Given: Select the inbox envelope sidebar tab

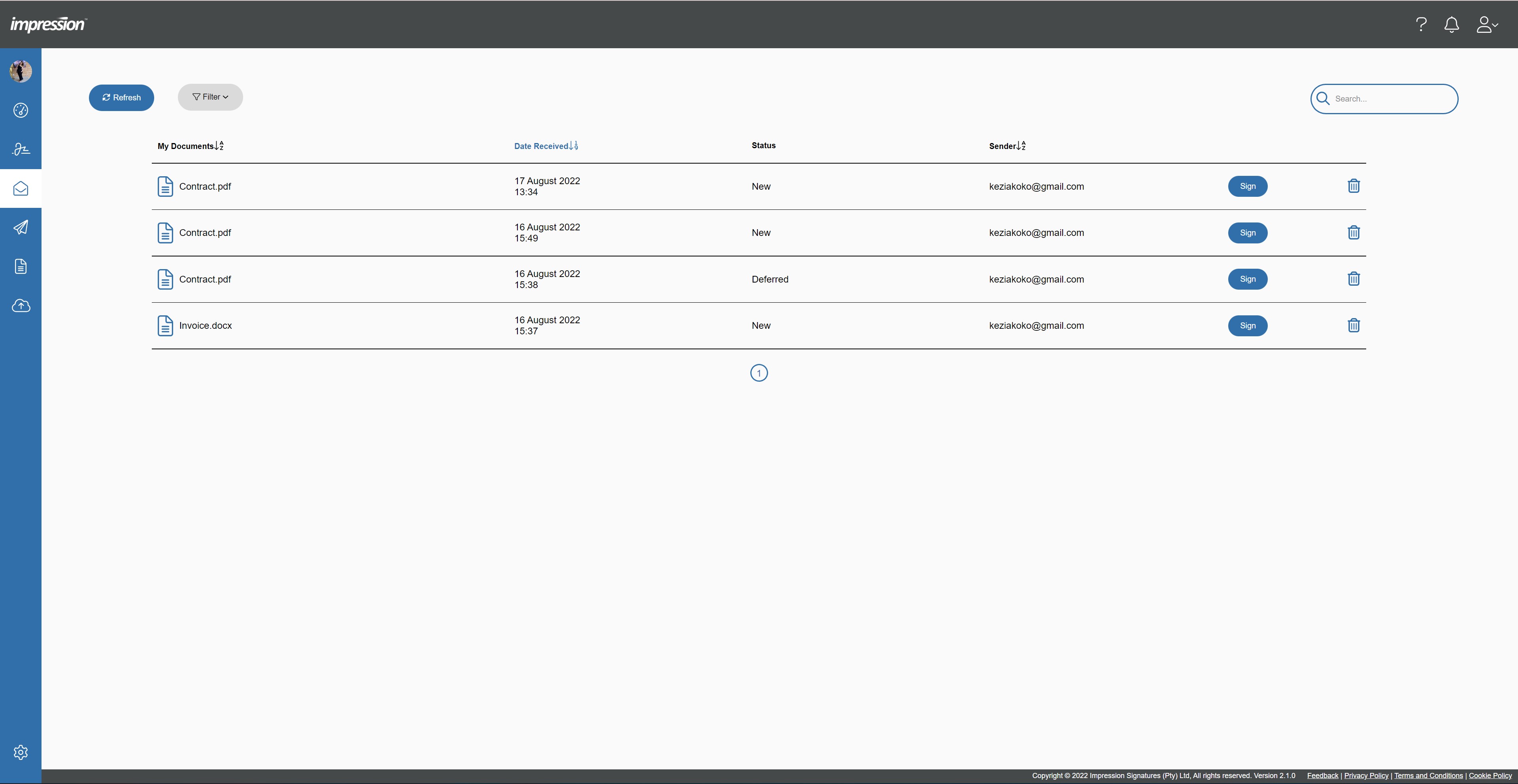Looking at the screenshot, I should (x=21, y=188).
